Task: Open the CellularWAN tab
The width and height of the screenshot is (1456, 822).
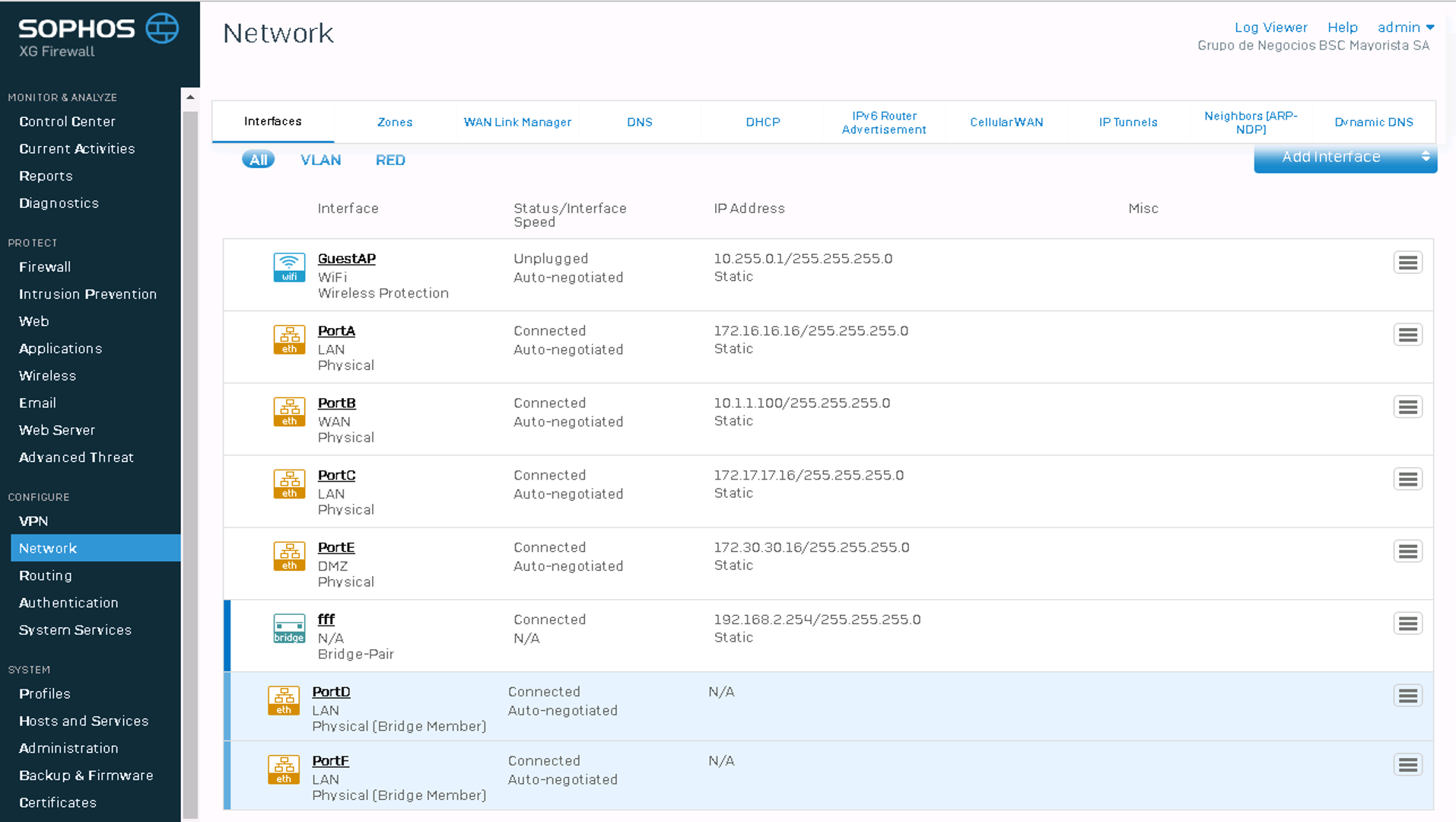Action: click(x=1006, y=123)
